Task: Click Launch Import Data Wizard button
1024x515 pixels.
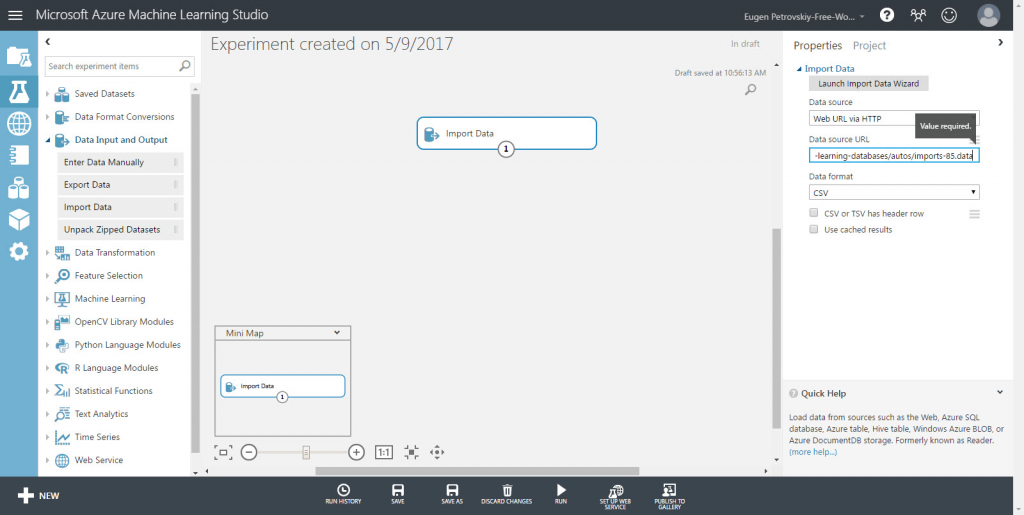Action: click(868, 84)
